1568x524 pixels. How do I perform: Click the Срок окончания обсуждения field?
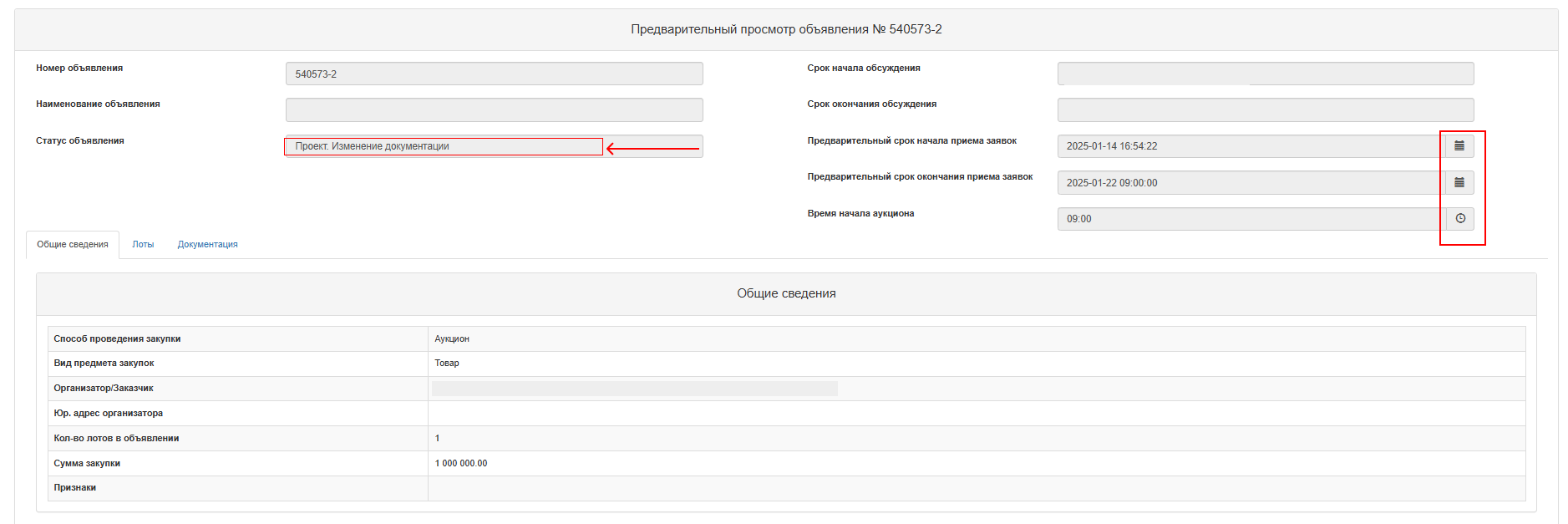pos(1266,109)
